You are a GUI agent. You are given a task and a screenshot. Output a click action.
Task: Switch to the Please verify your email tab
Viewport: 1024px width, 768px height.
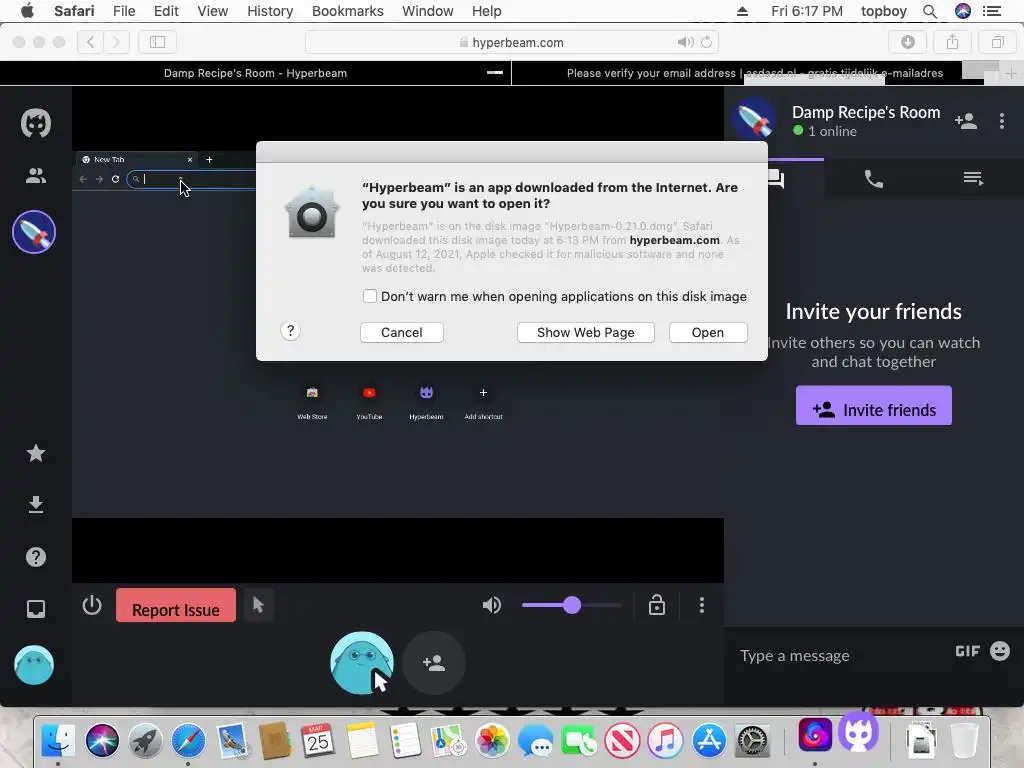pyautogui.click(x=754, y=73)
